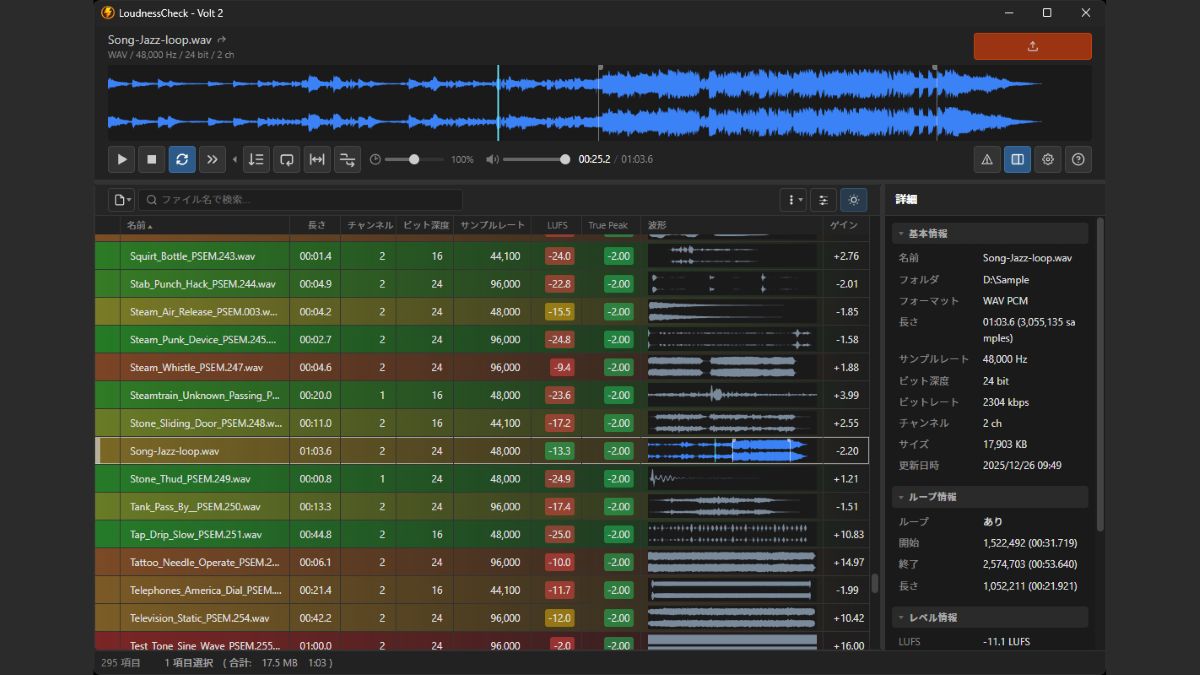Sort by the True Peak column header
1200x675 pixels.
608,225
